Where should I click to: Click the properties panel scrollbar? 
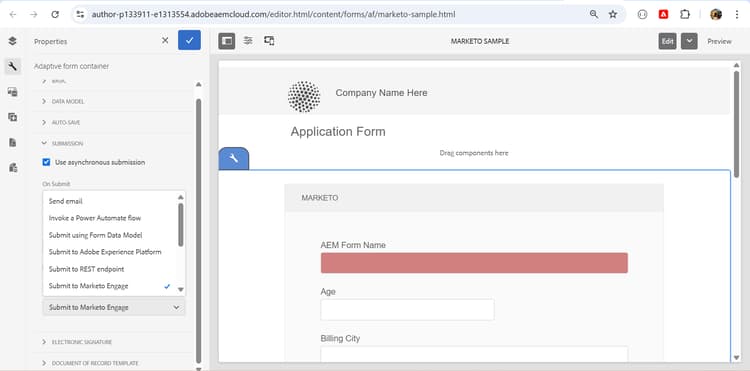[x=199, y=231]
